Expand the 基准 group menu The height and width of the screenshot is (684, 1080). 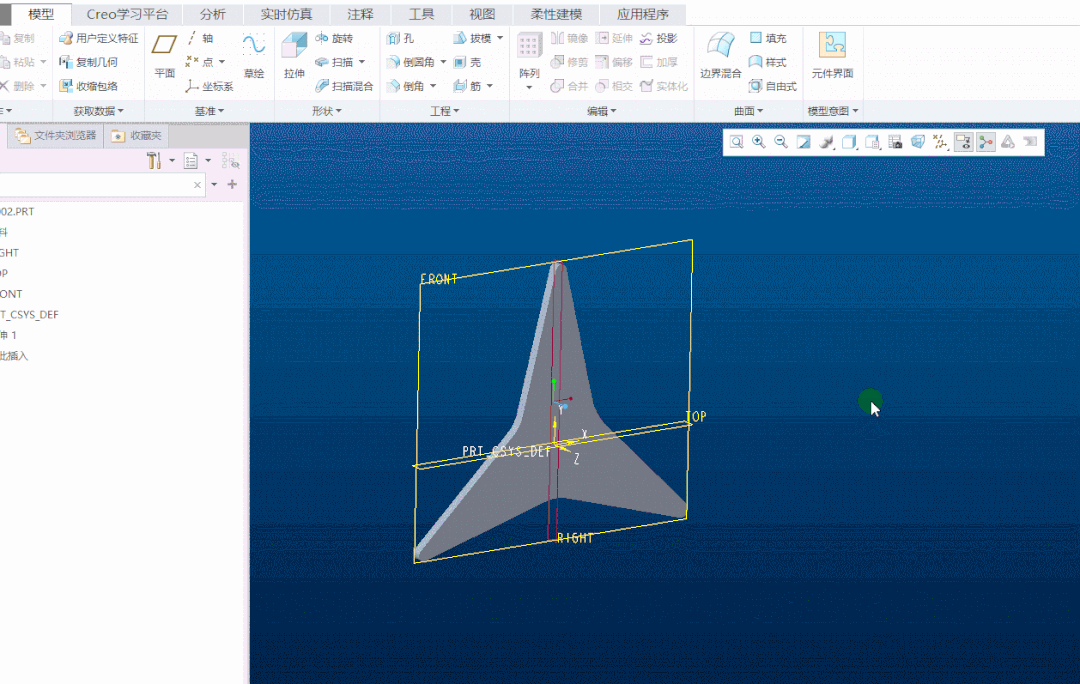pos(209,111)
